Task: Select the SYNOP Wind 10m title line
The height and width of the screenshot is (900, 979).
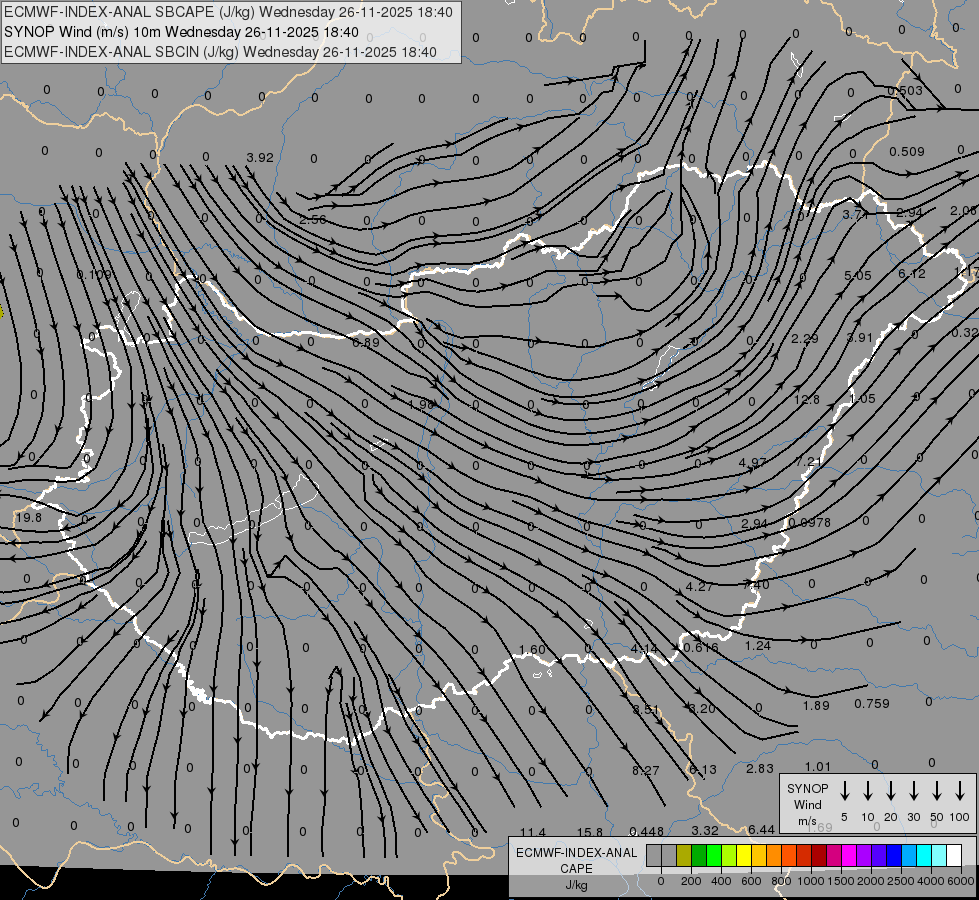Action: point(181,32)
